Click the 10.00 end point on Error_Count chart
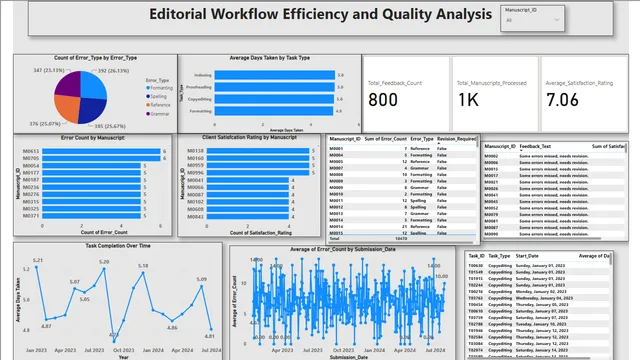Screen dimensions: 640x360 pyautogui.click(x=444, y=283)
